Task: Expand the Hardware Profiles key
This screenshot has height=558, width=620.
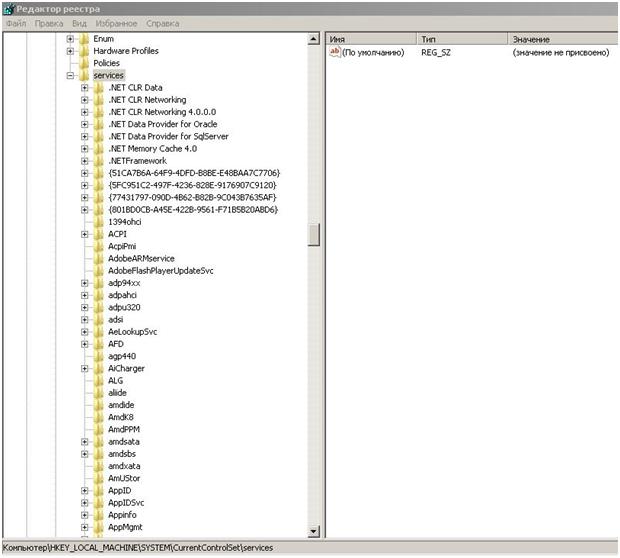Action: pos(71,51)
